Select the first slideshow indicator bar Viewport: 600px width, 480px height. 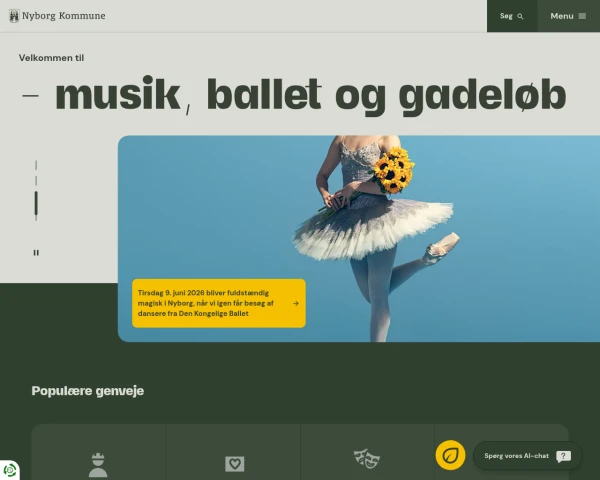coord(36,165)
